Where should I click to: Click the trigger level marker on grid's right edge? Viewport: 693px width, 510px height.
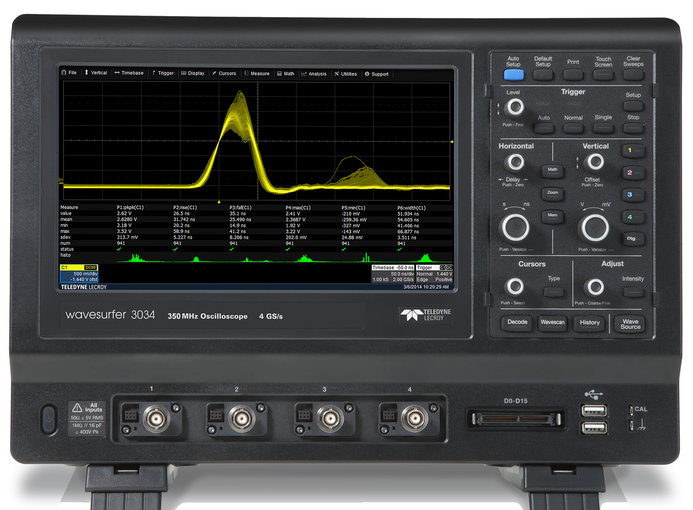(x=451, y=141)
